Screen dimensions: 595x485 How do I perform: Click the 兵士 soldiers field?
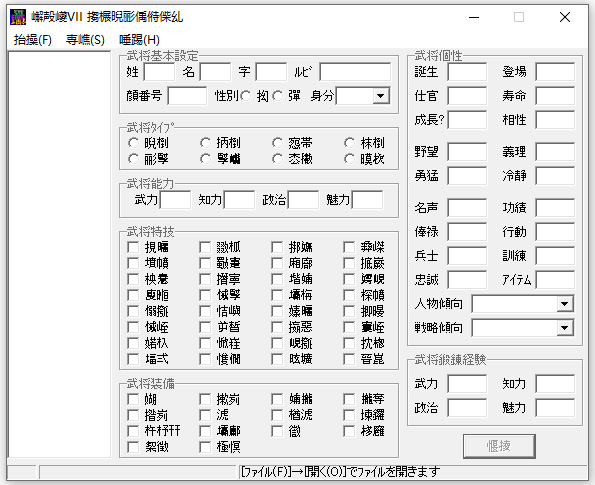[467, 256]
